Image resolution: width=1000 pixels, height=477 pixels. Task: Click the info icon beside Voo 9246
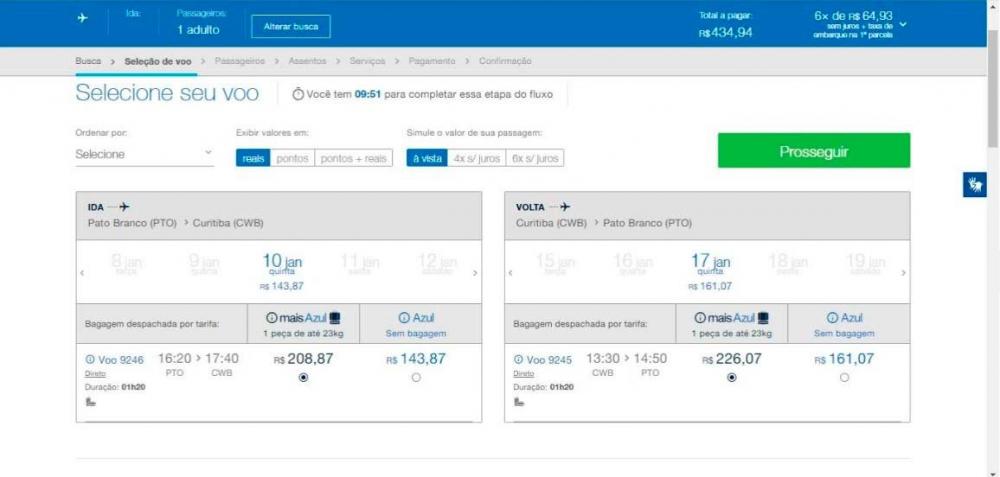[90, 359]
